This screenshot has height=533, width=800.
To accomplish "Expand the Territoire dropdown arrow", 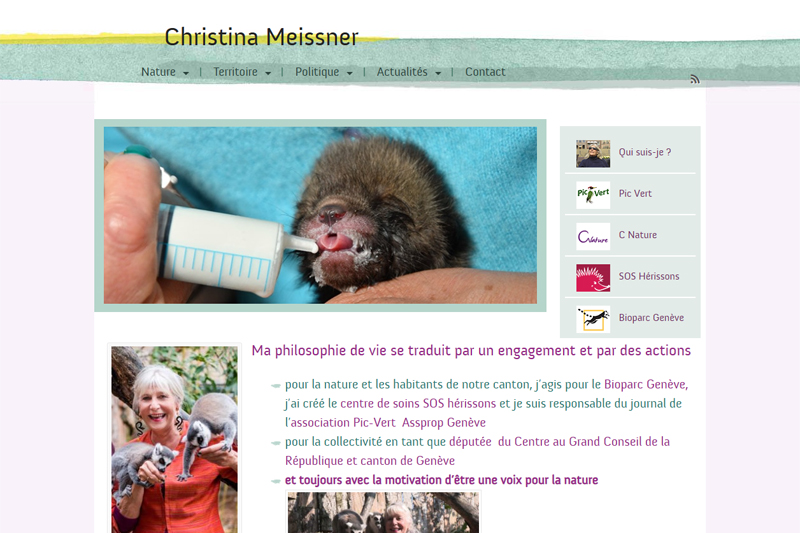I will 268,73.
